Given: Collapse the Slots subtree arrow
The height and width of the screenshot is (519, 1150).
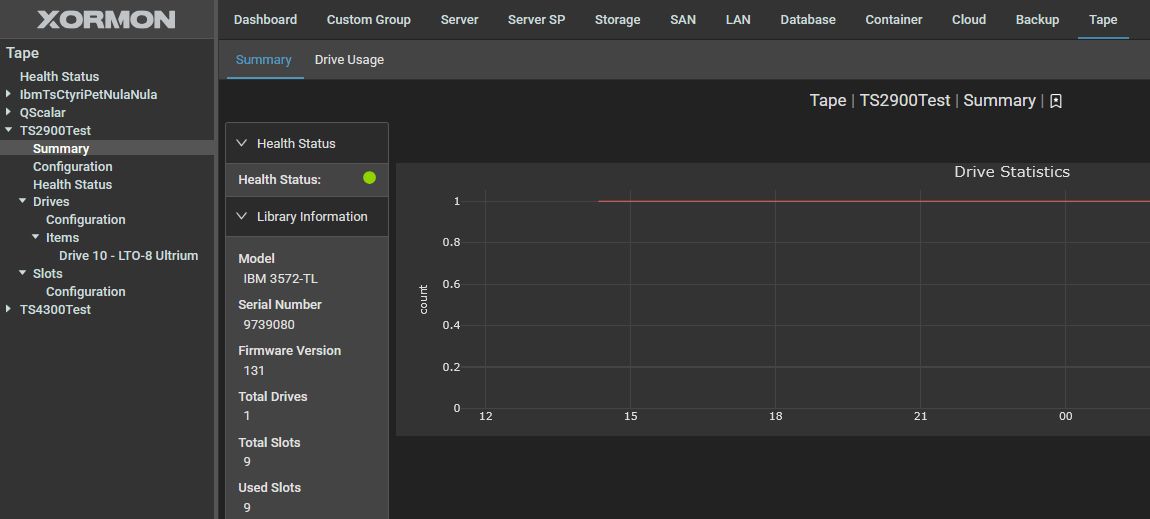Looking at the screenshot, I should click(22, 273).
